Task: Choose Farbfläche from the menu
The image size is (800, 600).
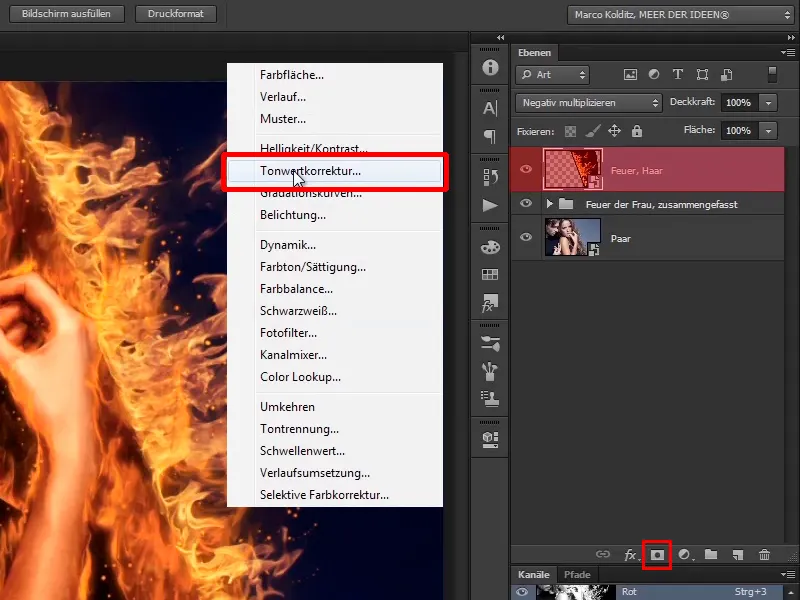Action: pyautogui.click(x=335, y=75)
